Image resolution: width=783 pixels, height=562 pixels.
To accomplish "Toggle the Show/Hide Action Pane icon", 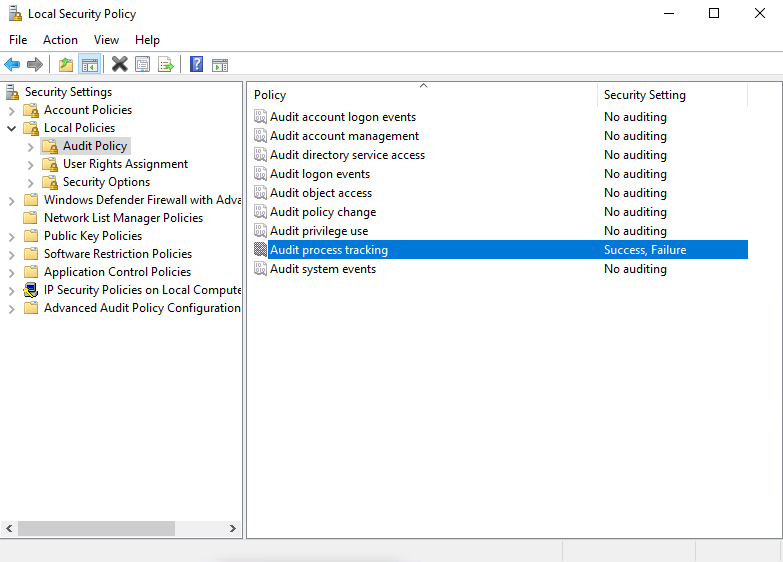I will 220,65.
